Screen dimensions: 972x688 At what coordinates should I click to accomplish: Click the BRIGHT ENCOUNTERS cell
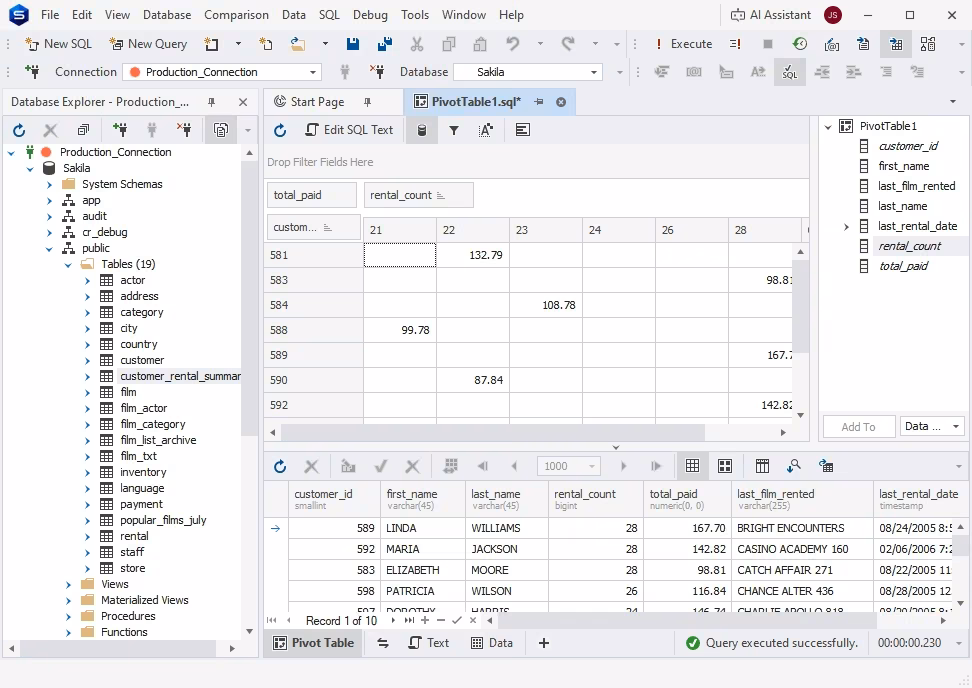coord(802,528)
